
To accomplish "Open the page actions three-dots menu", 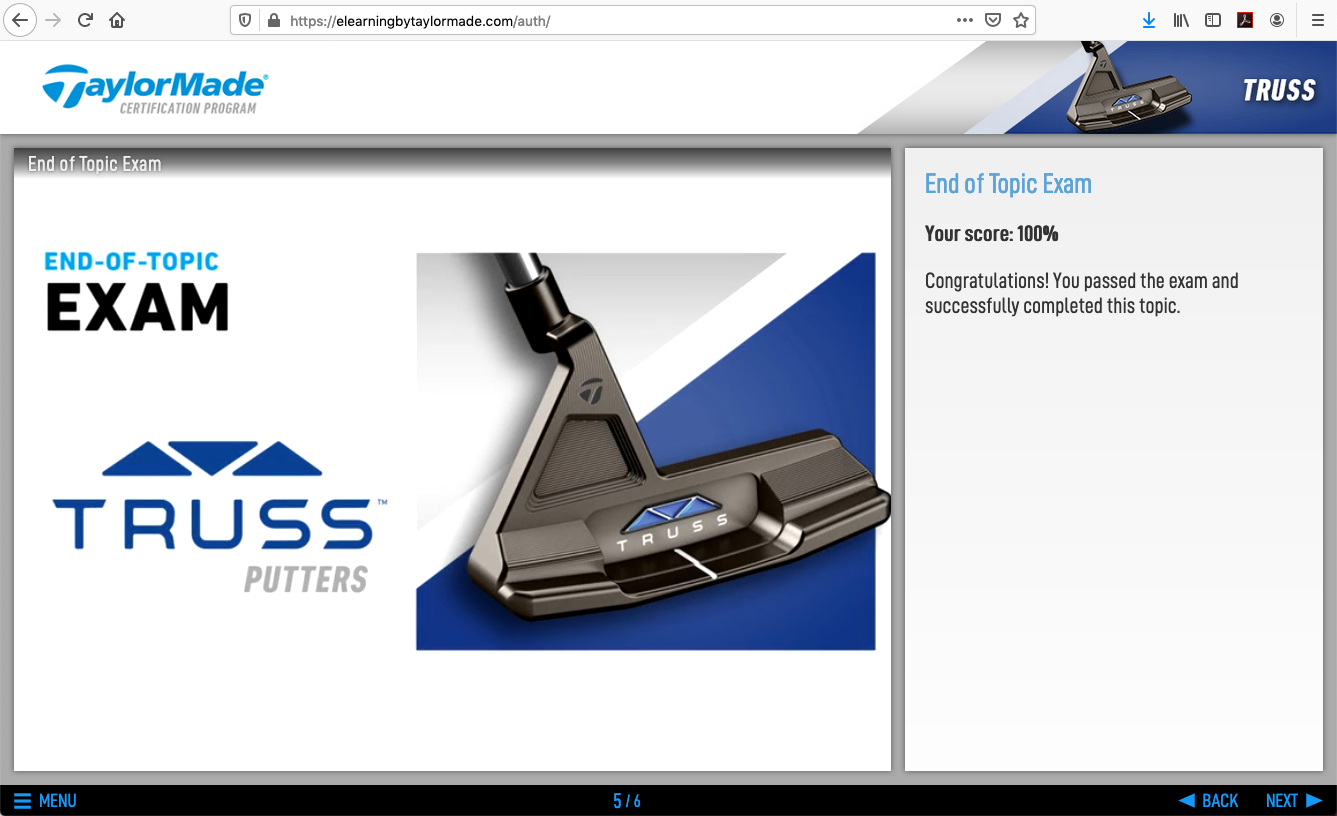I will 964,20.
